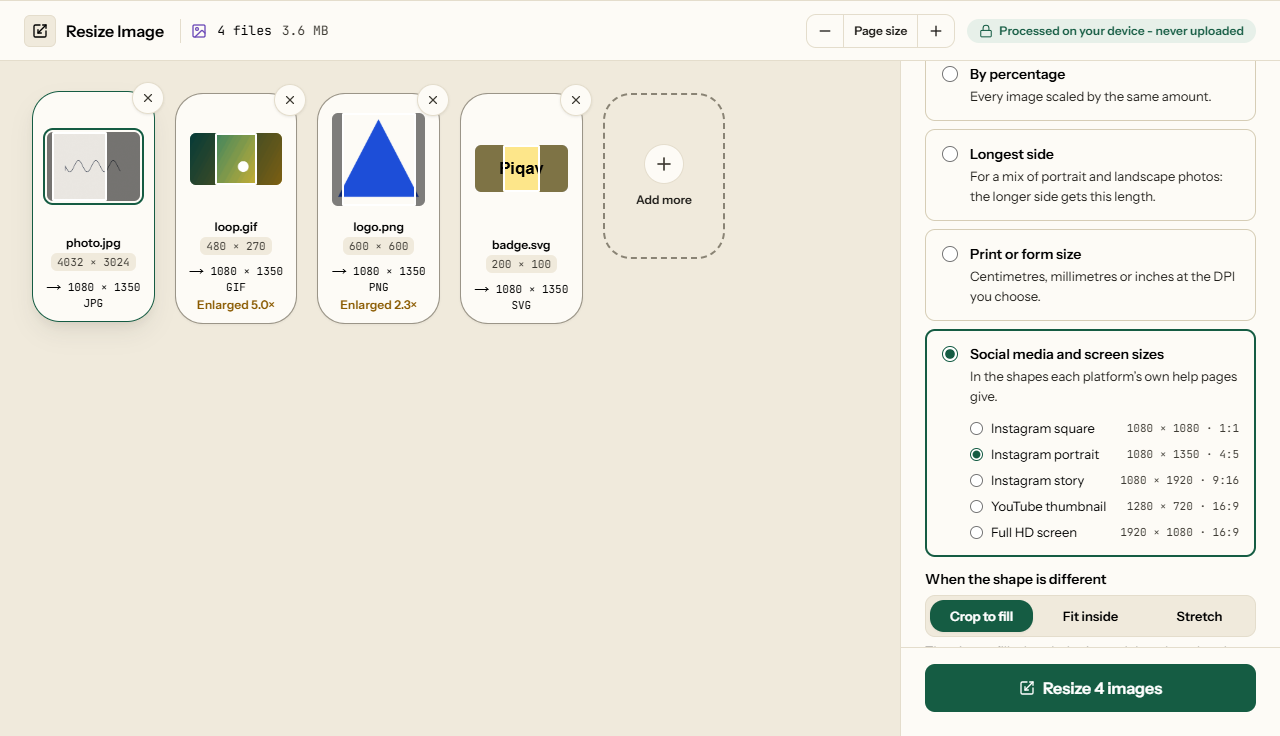The image size is (1280, 736).
Task: Click the 1080 × 1920 · 9:16 size text
Action: click(x=1180, y=480)
